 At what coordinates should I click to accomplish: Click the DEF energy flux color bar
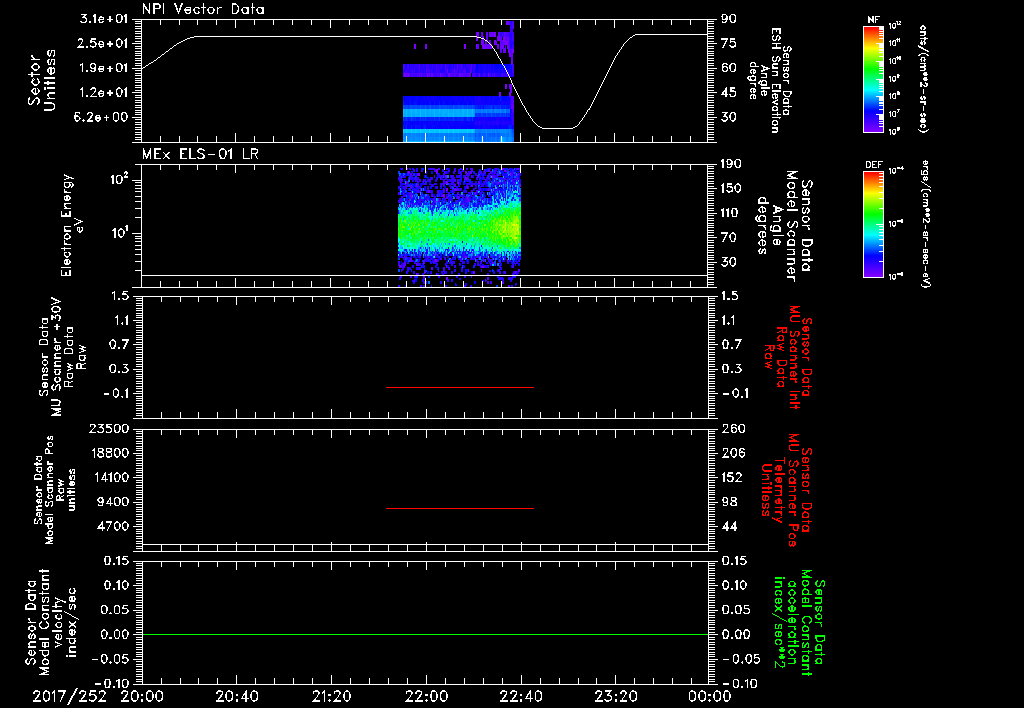[873, 223]
